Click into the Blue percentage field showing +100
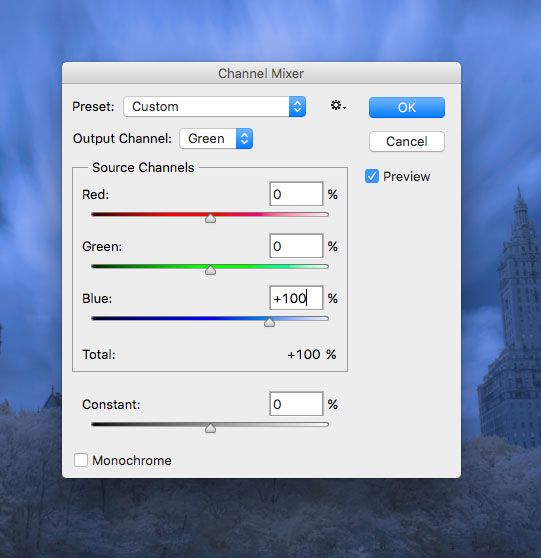The height and width of the screenshot is (558, 541). coord(296,298)
